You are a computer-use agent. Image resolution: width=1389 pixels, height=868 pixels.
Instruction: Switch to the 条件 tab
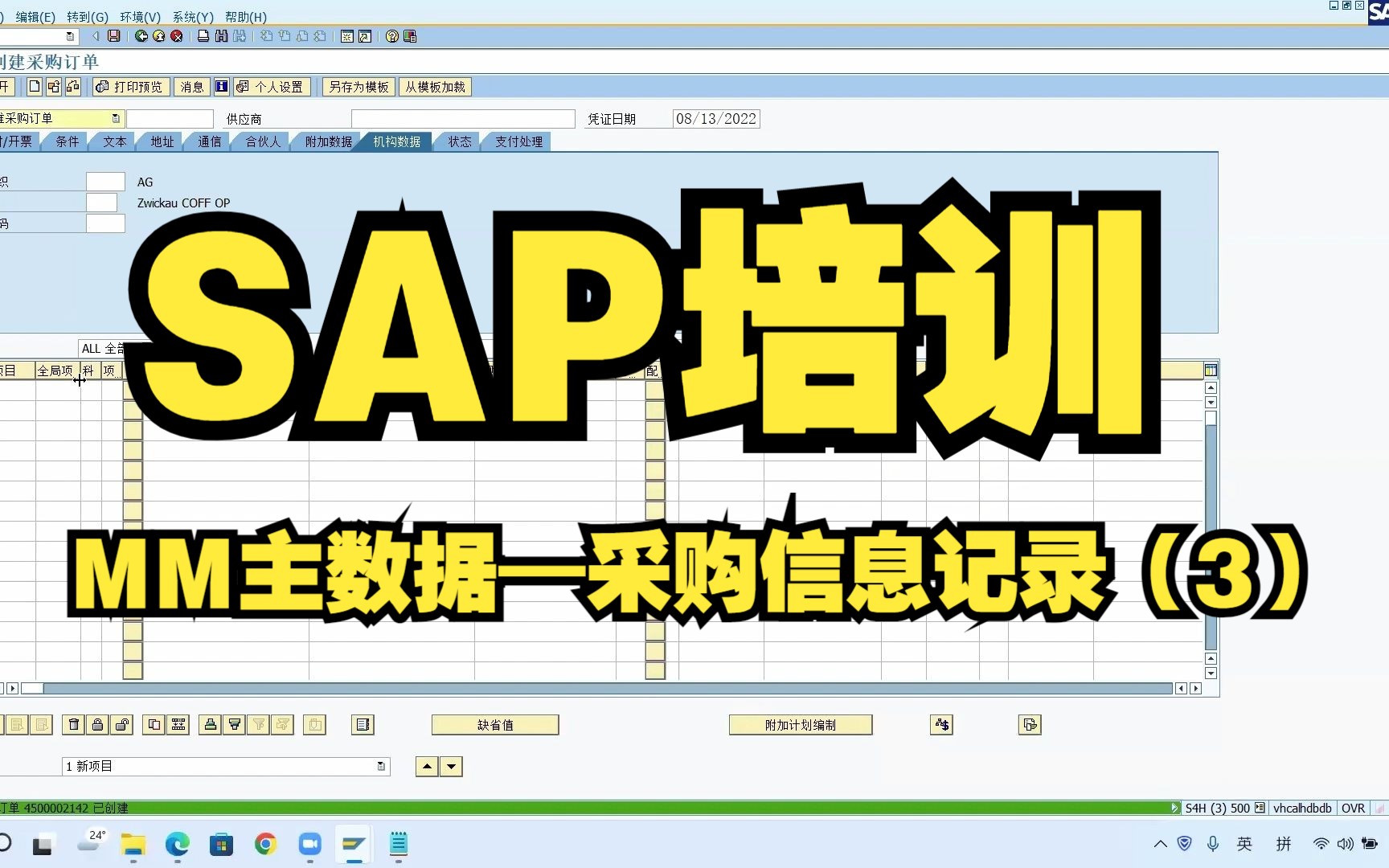67,141
